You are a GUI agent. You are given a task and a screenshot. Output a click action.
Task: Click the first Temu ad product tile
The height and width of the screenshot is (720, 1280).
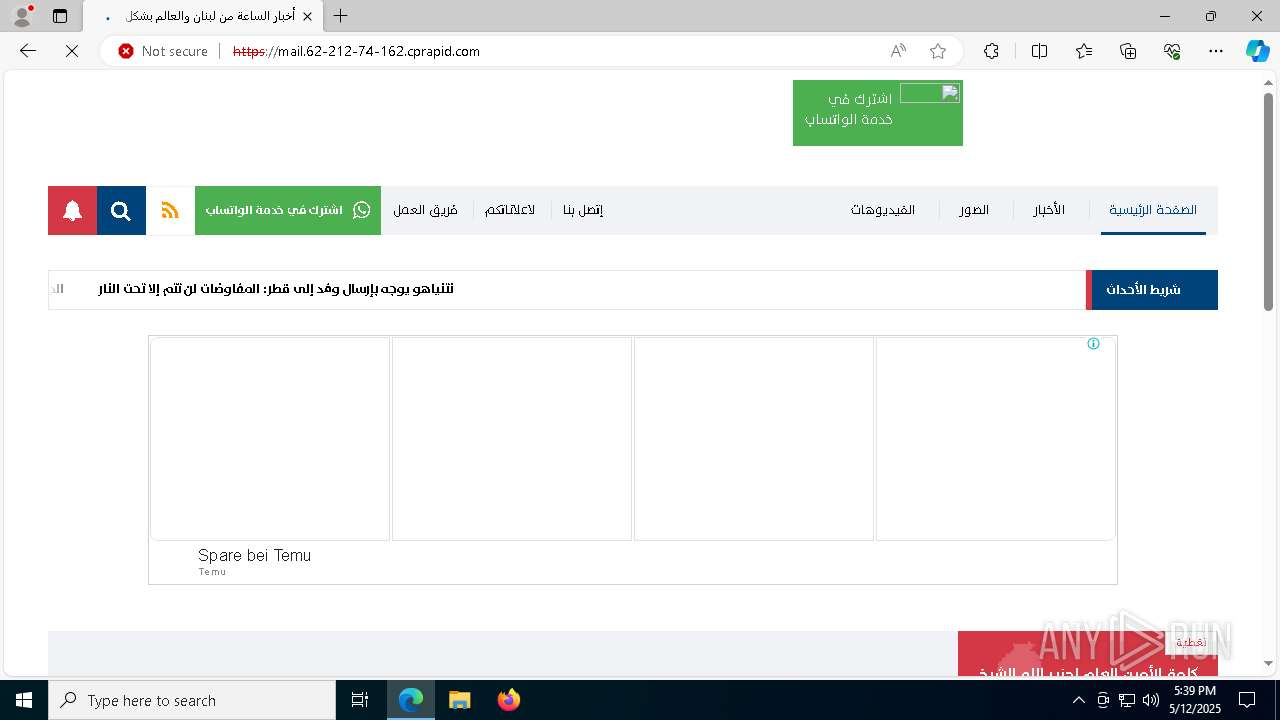tap(270, 438)
